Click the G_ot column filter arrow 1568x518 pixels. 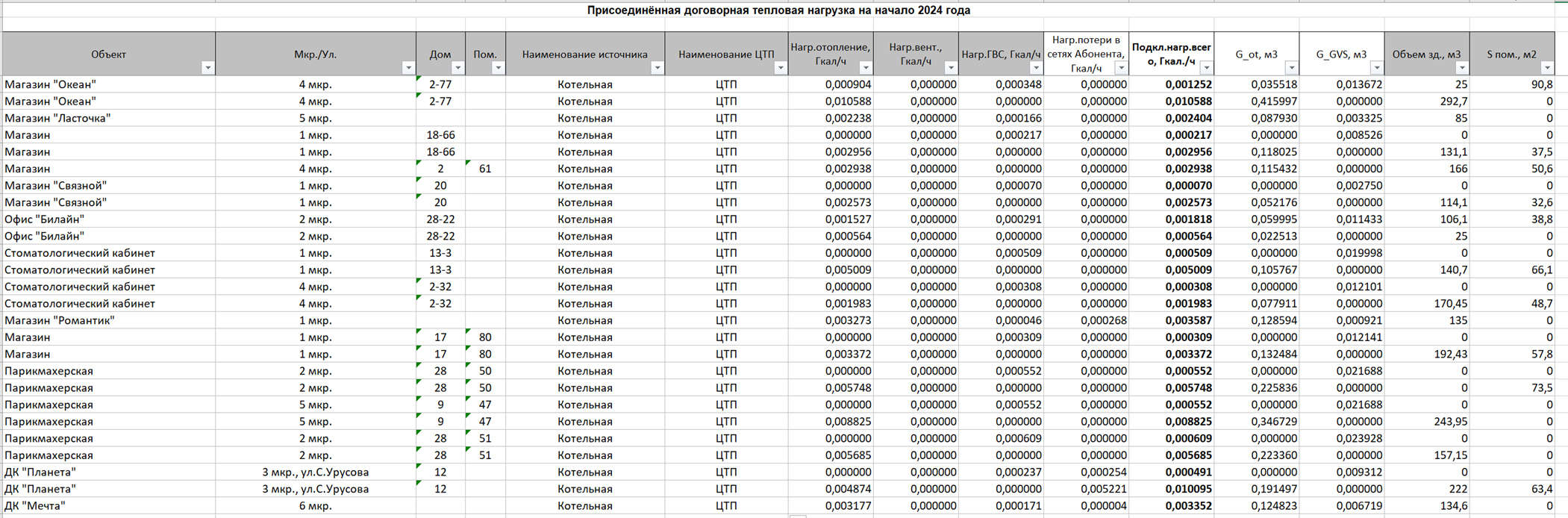coord(1290,68)
